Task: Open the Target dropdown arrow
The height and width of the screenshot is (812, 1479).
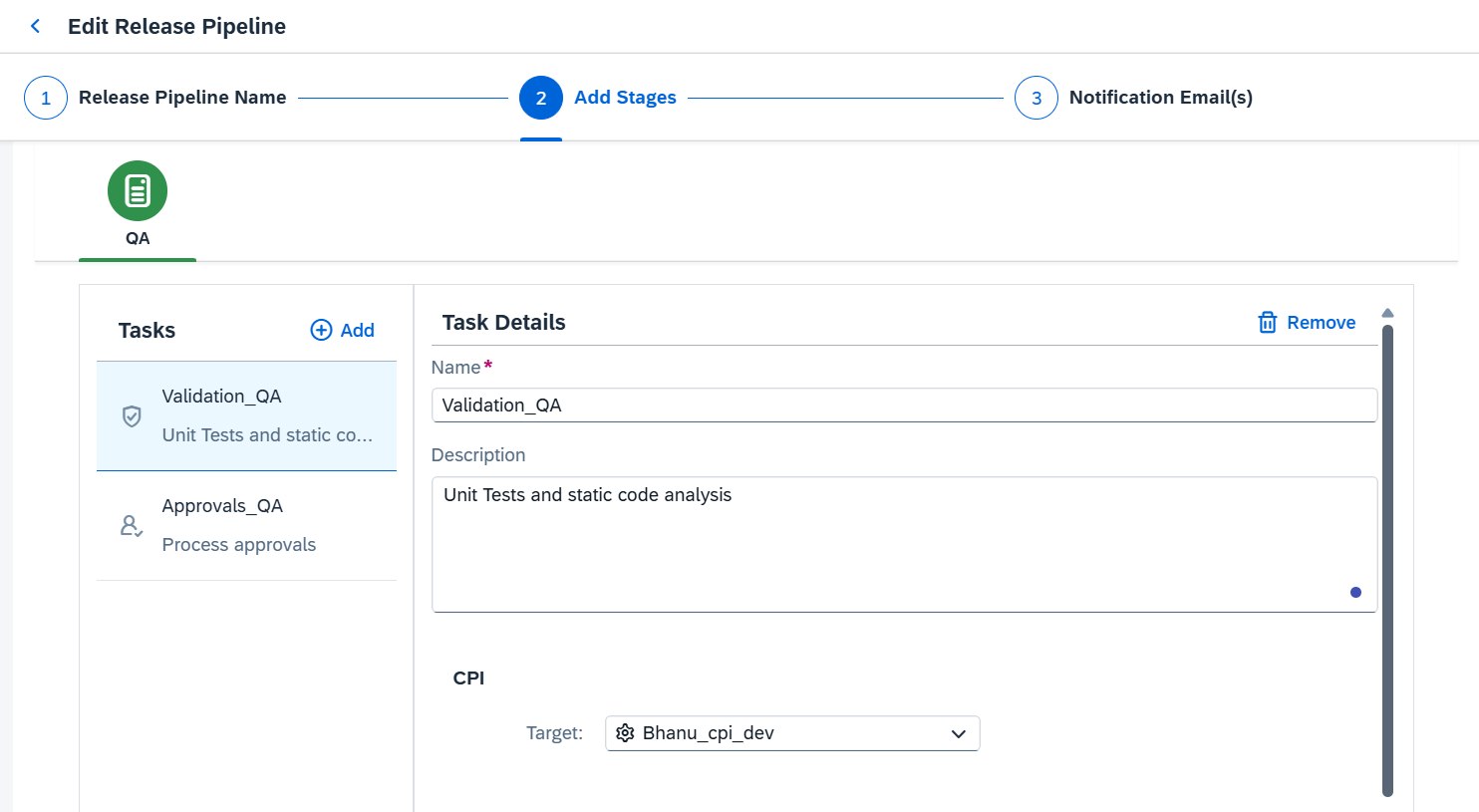Action: click(958, 733)
